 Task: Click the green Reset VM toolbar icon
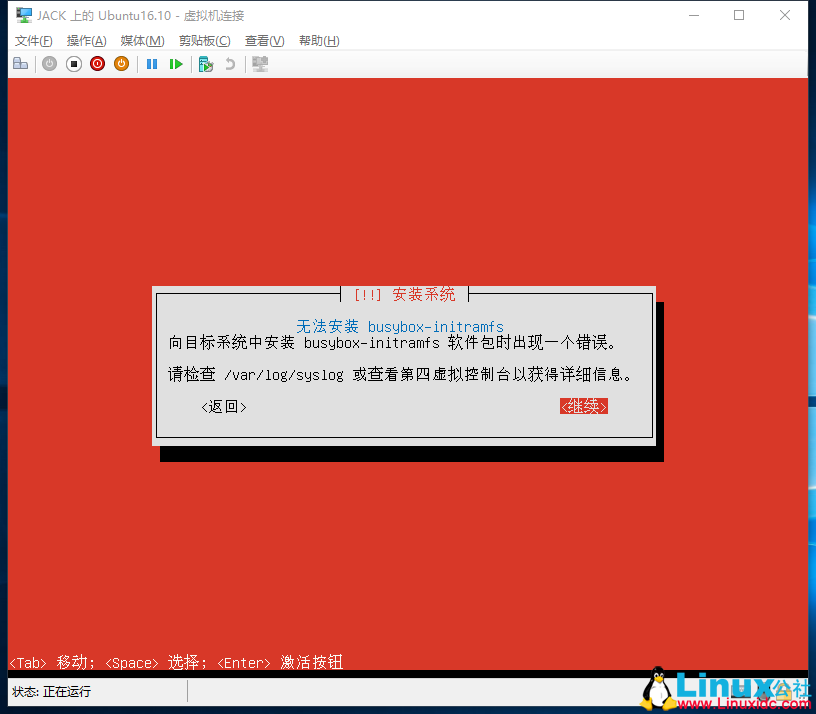(176, 63)
